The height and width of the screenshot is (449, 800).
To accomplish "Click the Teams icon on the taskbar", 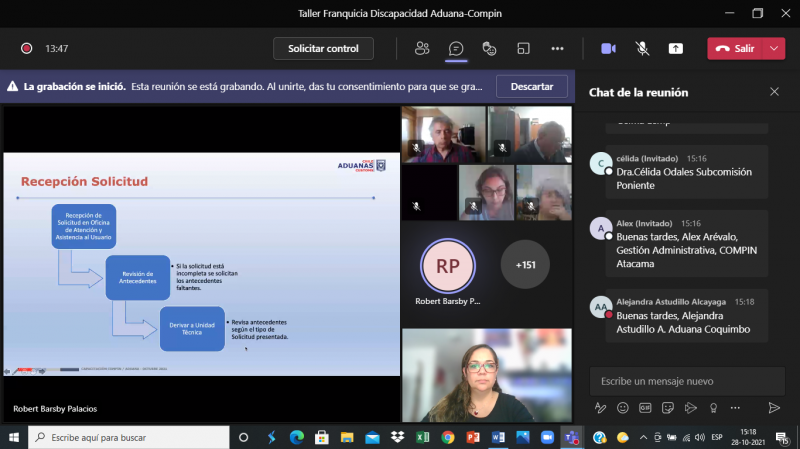I will point(572,437).
